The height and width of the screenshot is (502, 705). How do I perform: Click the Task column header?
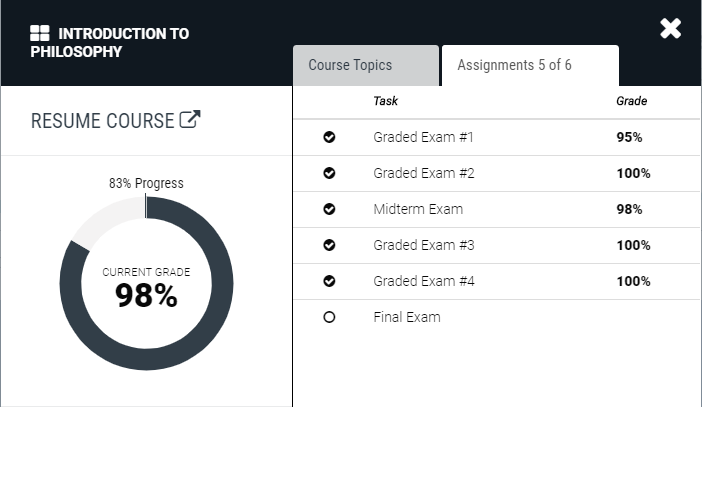(385, 101)
